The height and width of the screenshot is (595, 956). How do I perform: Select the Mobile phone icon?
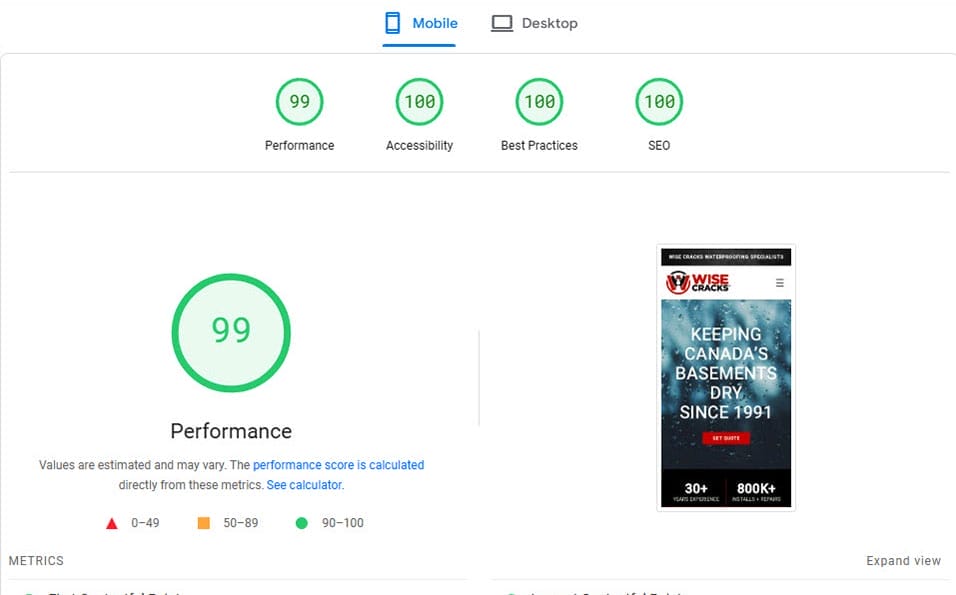(x=394, y=22)
